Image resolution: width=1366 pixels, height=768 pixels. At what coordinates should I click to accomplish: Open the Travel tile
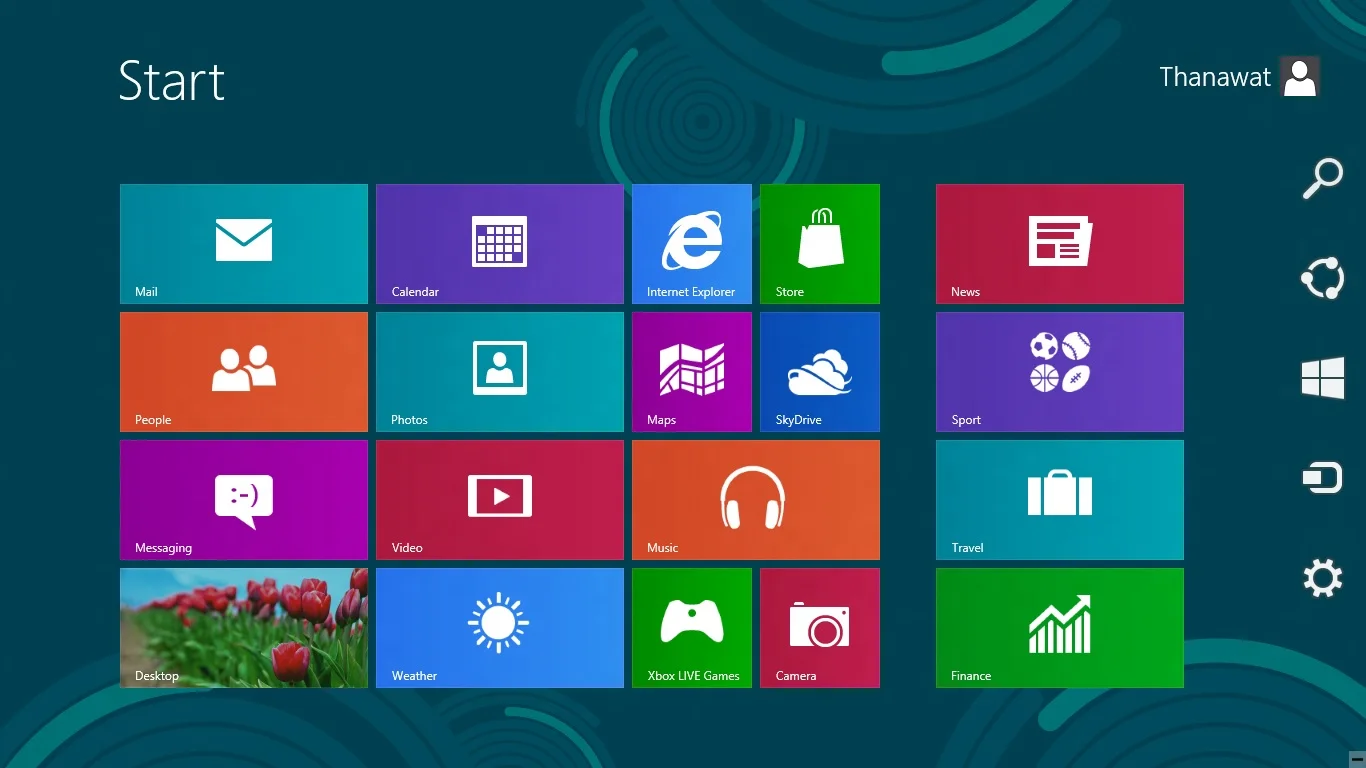click(1060, 500)
